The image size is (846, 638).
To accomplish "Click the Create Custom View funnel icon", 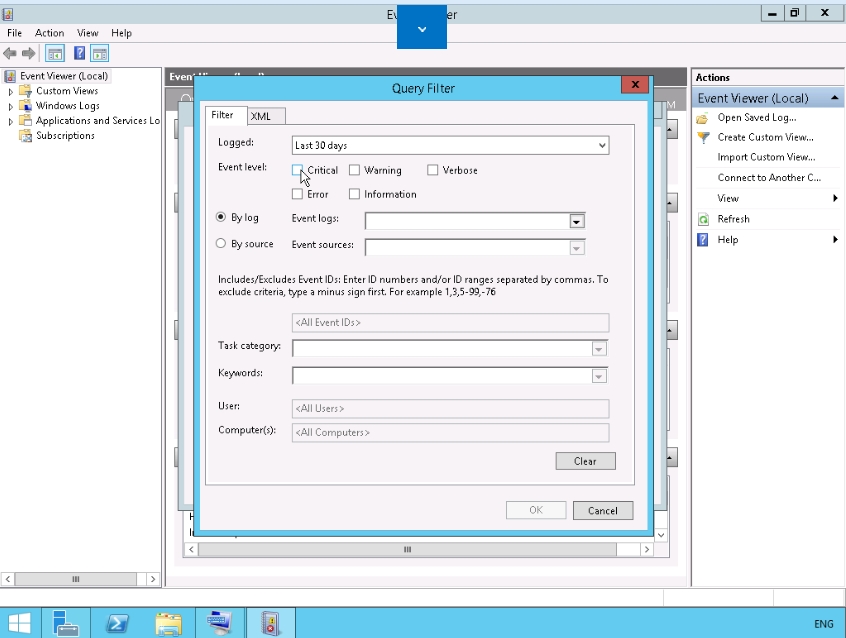I will tap(703, 137).
